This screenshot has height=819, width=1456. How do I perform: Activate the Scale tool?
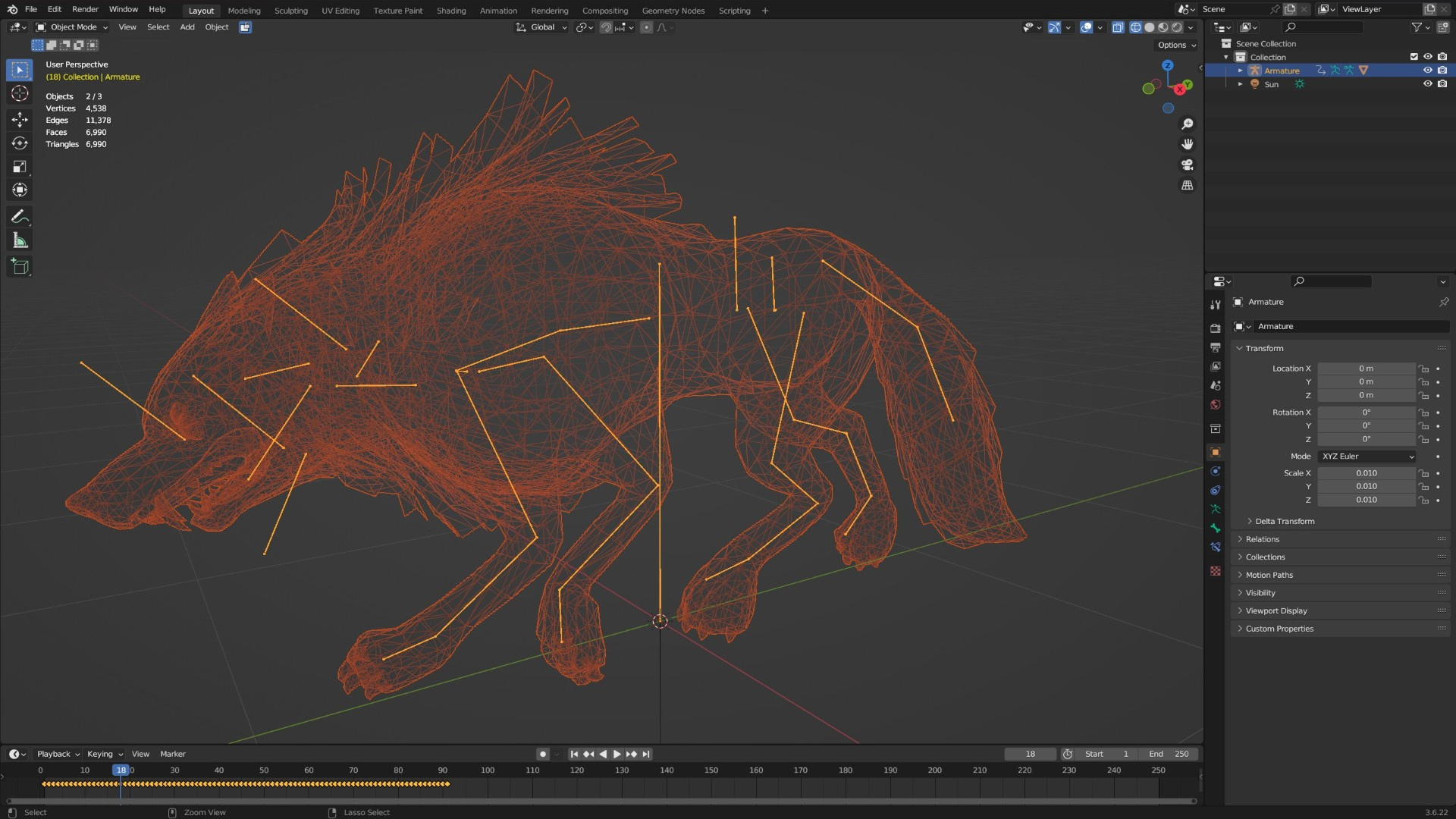20,167
